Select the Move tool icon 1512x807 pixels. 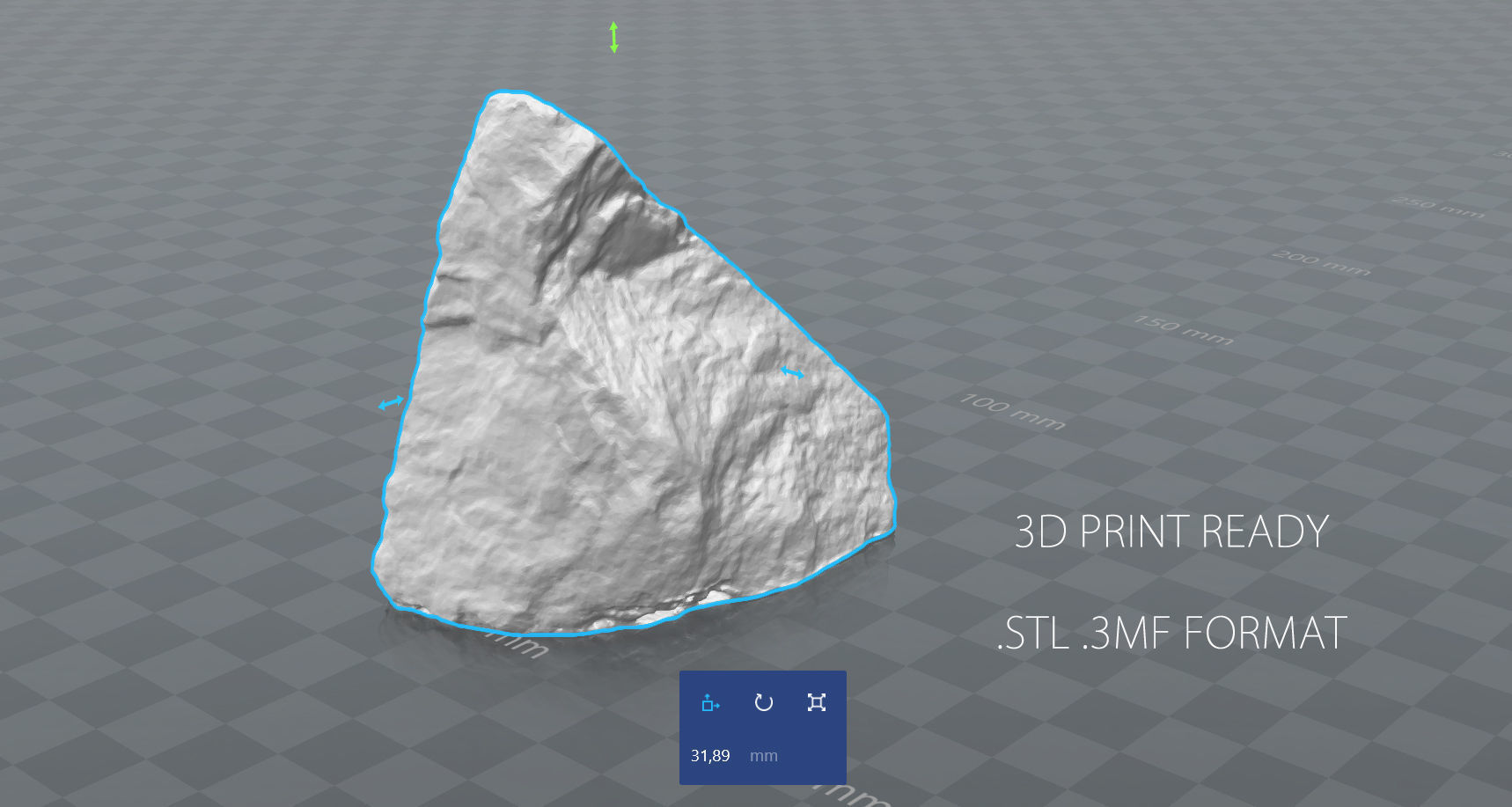(710, 702)
